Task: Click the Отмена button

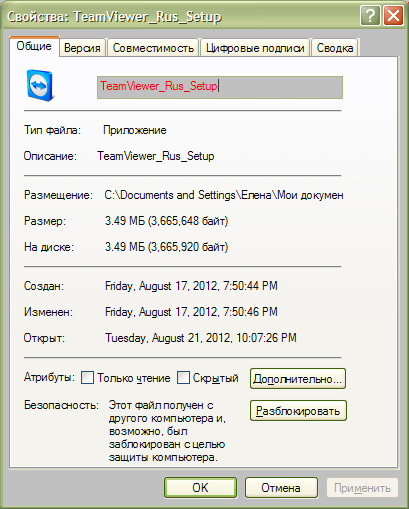Action: pos(281,488)
